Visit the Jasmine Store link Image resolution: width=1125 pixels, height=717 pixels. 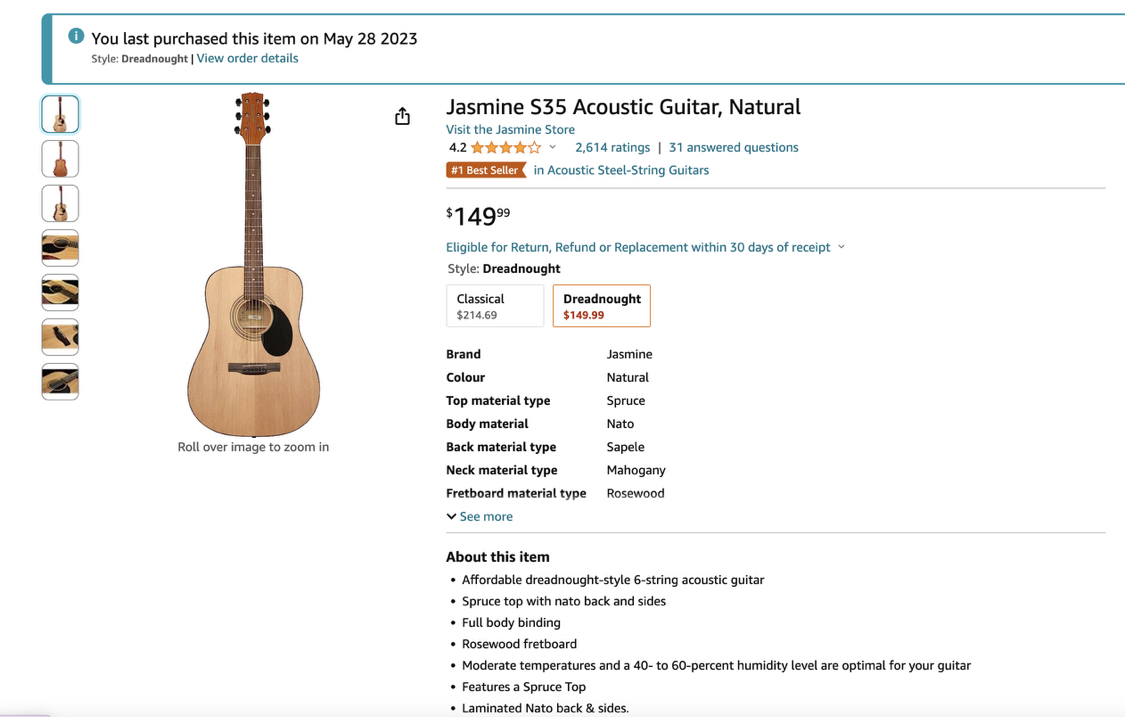tap(510, 129)
